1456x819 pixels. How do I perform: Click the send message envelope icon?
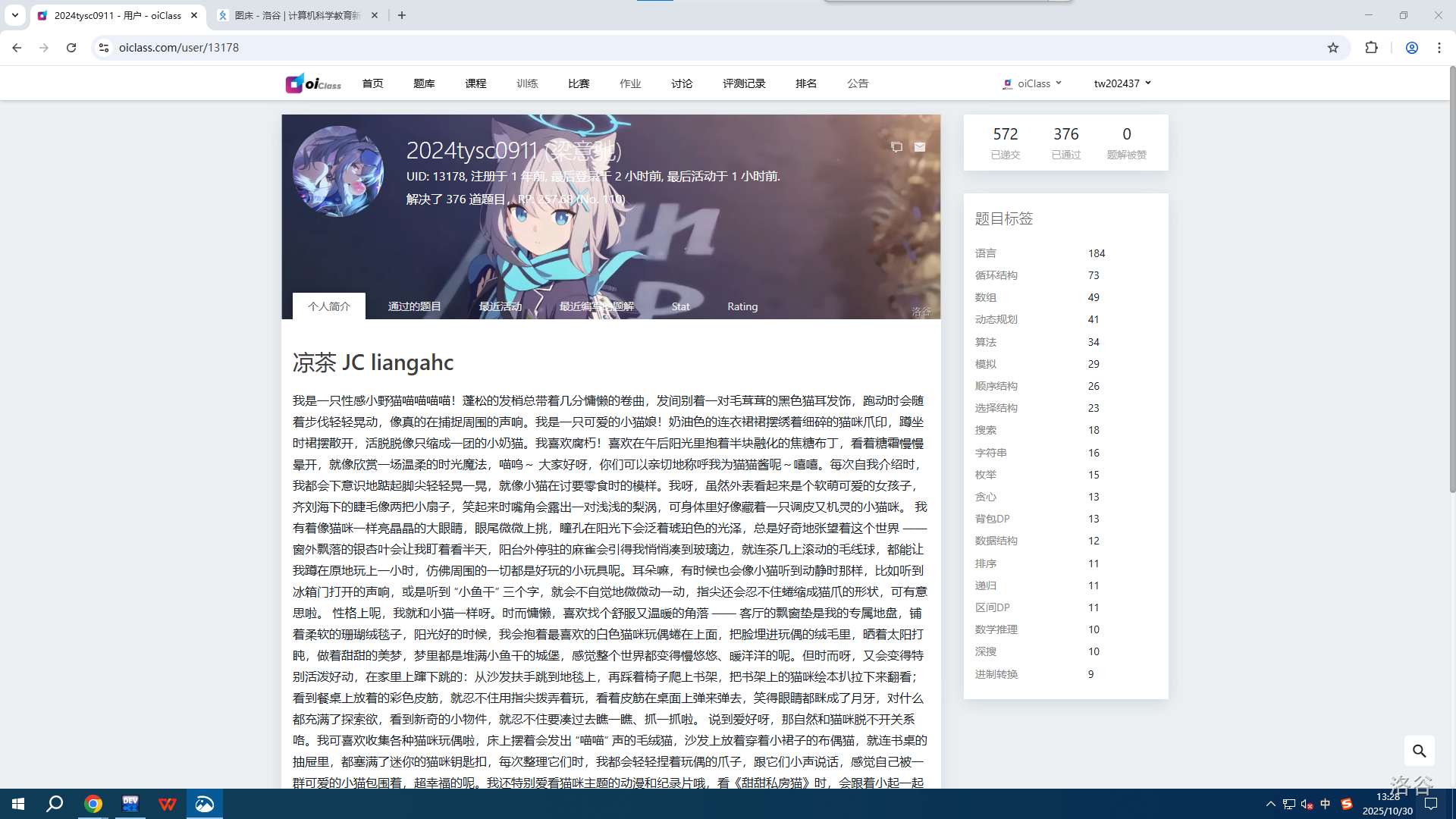pos(919,147)
